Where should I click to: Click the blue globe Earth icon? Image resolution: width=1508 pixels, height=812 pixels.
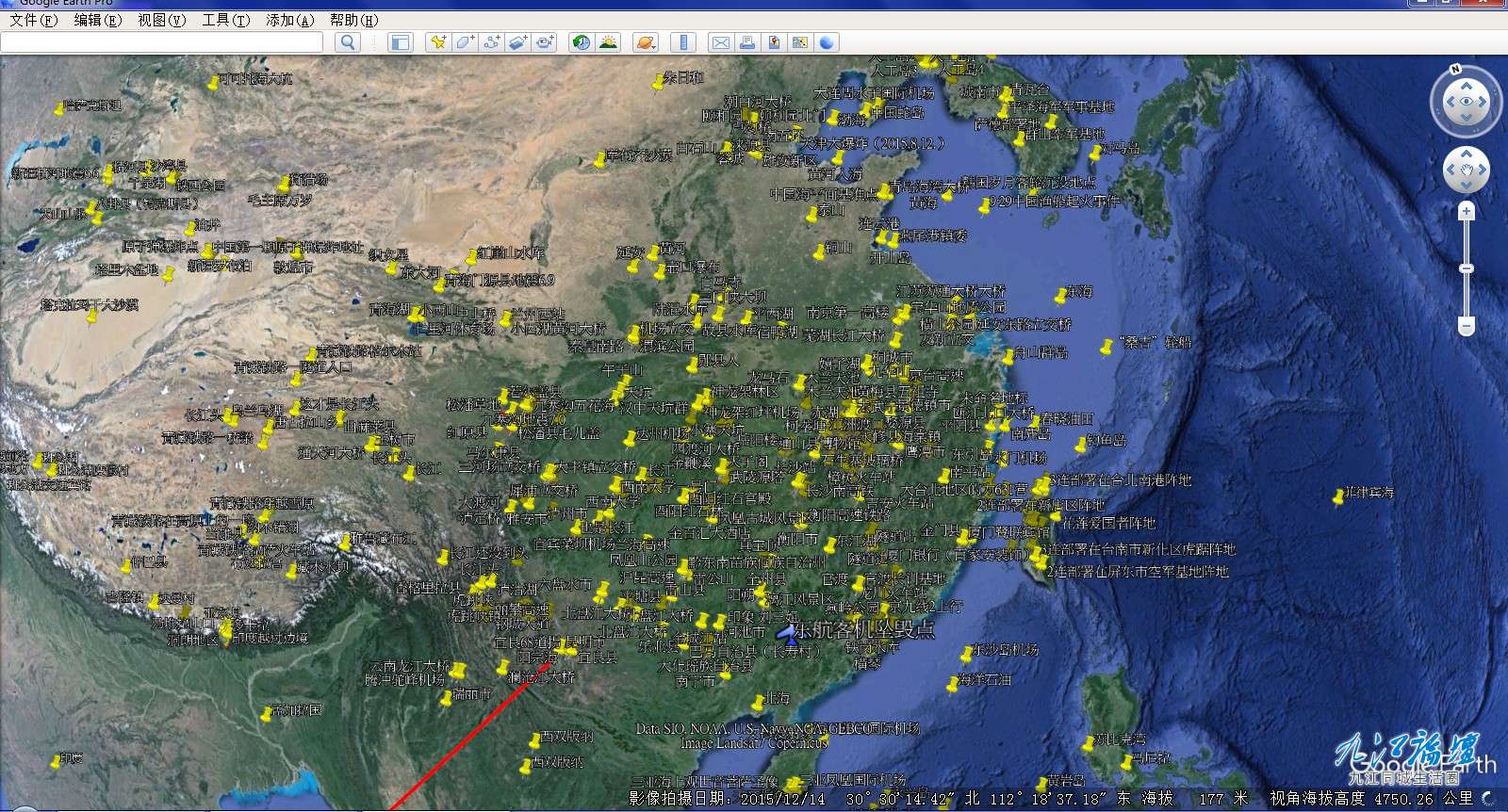(827, 42)
